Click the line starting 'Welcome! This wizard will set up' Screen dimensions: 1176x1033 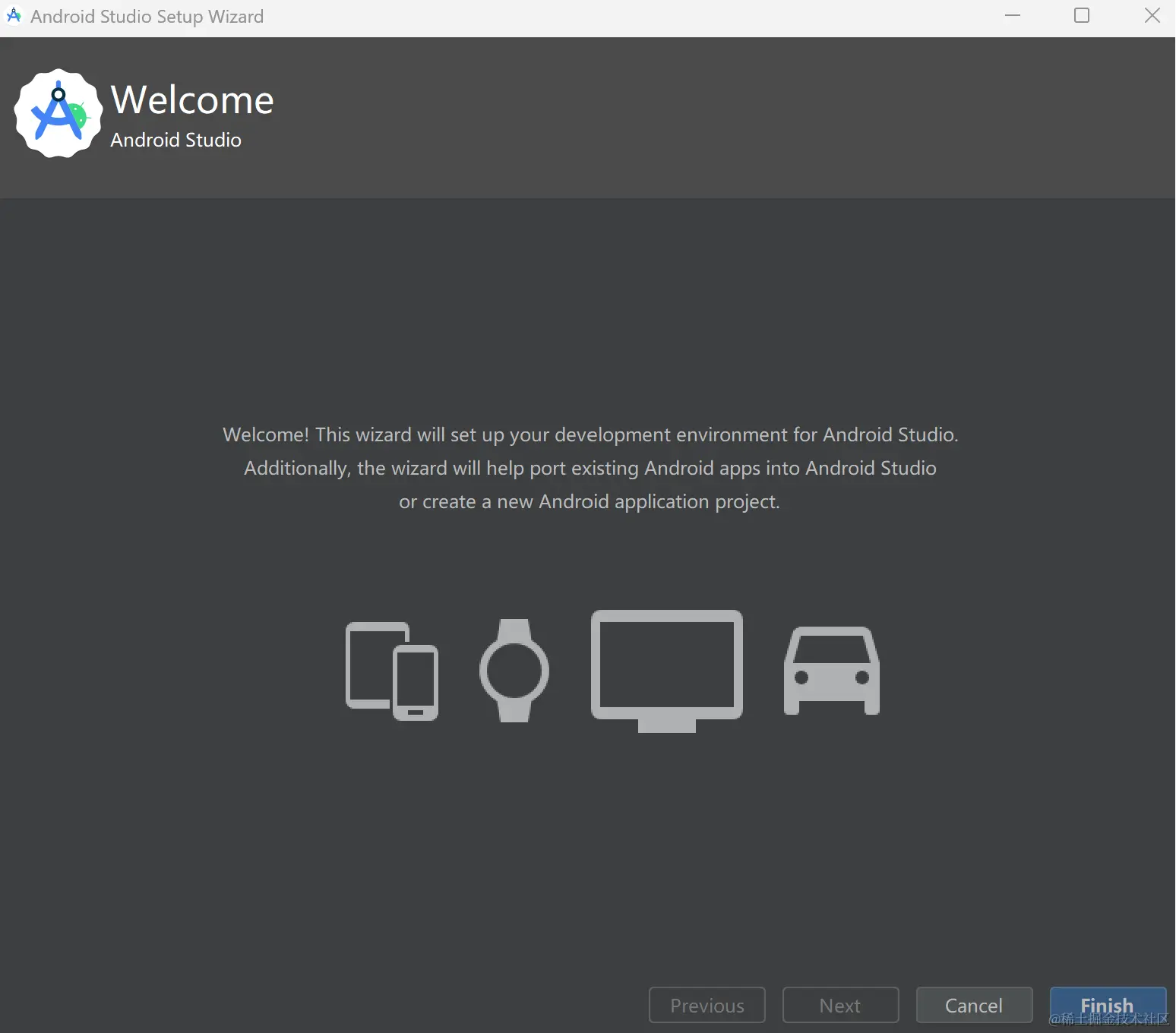click(590, 434)
